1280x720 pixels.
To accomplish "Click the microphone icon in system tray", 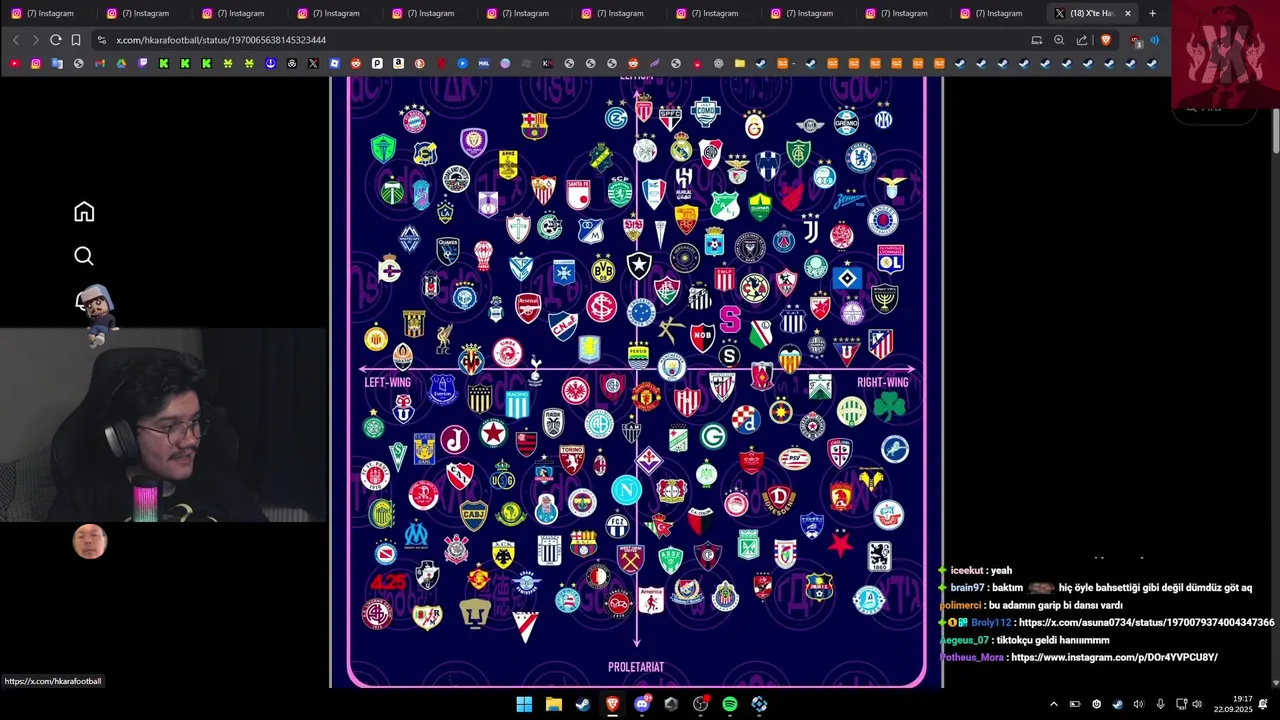I will (1160, 704).
